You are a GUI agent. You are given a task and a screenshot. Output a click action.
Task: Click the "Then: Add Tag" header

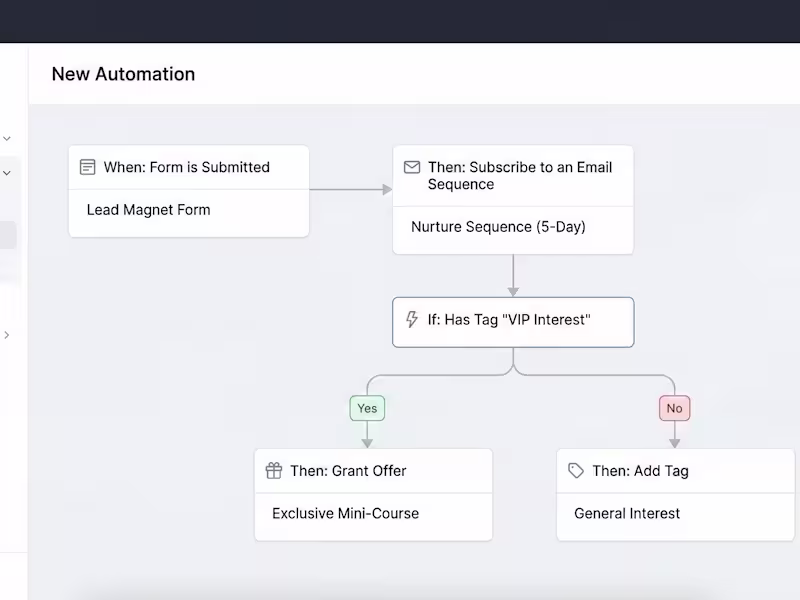click(640, 470)
